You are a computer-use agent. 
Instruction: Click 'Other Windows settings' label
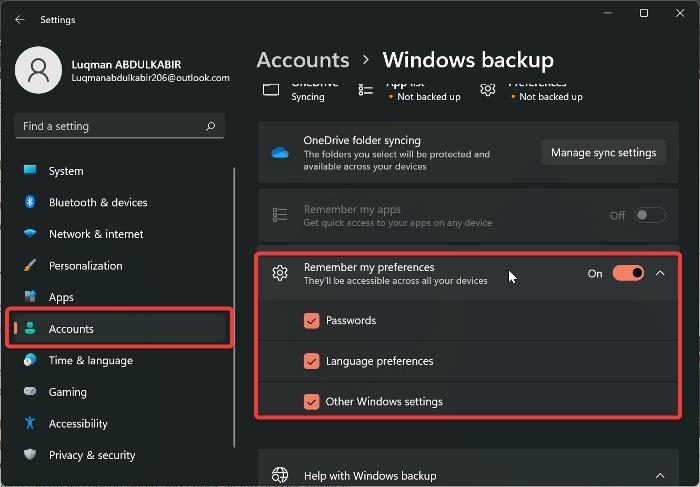point(384,402)
